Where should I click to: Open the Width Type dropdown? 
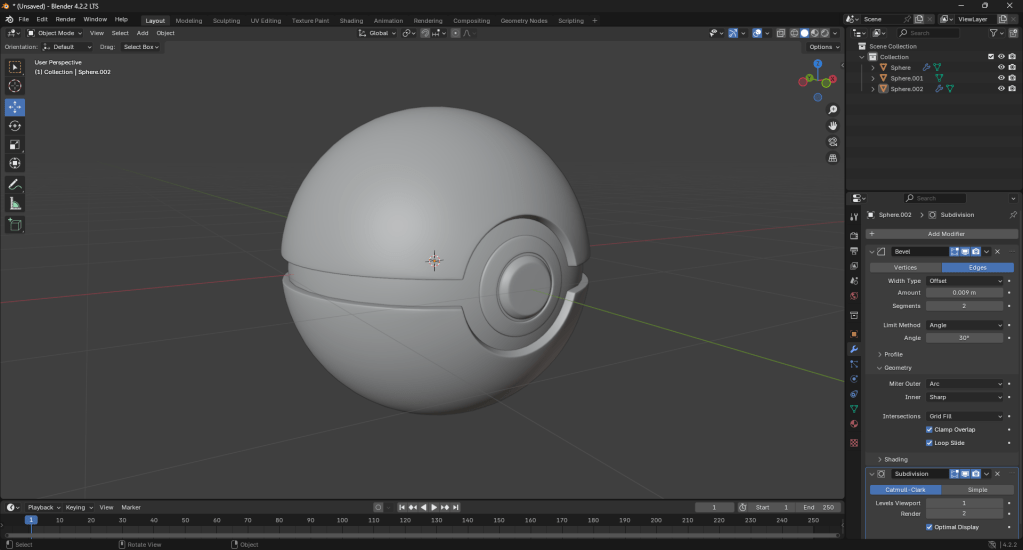[x=964, y=281]
